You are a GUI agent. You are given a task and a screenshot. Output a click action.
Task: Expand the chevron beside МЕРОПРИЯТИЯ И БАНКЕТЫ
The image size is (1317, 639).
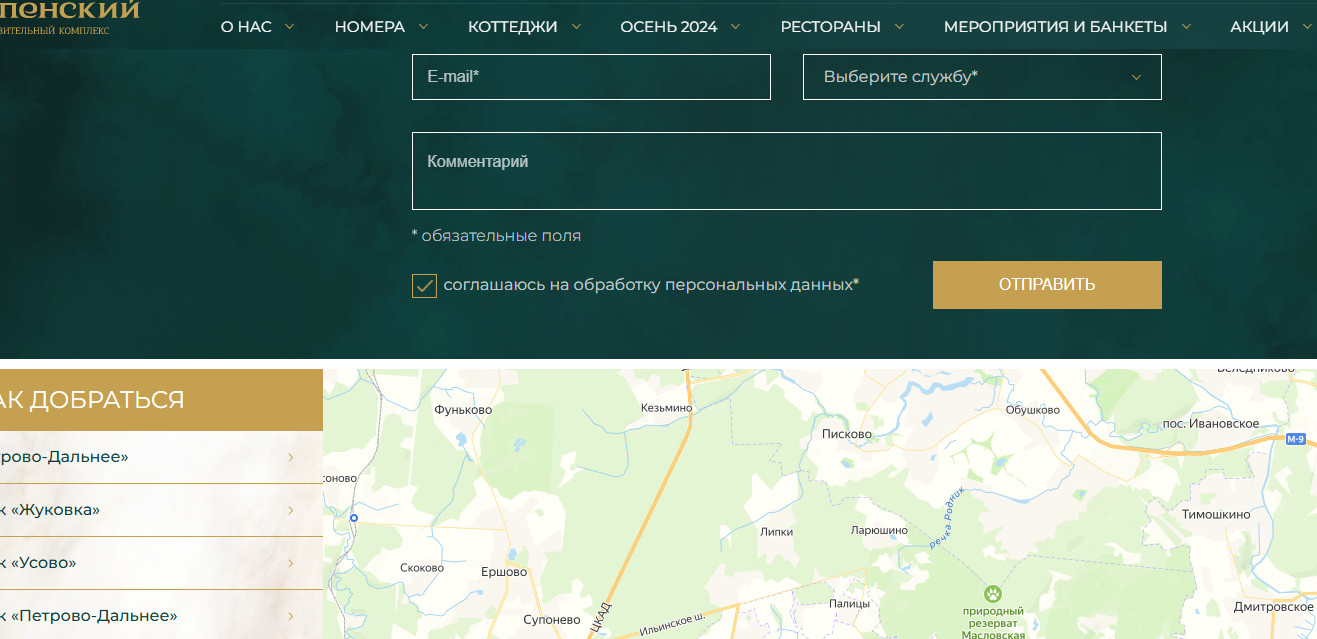(1186, 27)
